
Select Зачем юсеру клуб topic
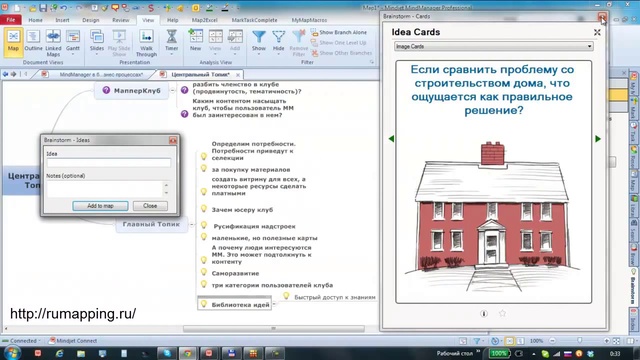click(x=242, y=210)
